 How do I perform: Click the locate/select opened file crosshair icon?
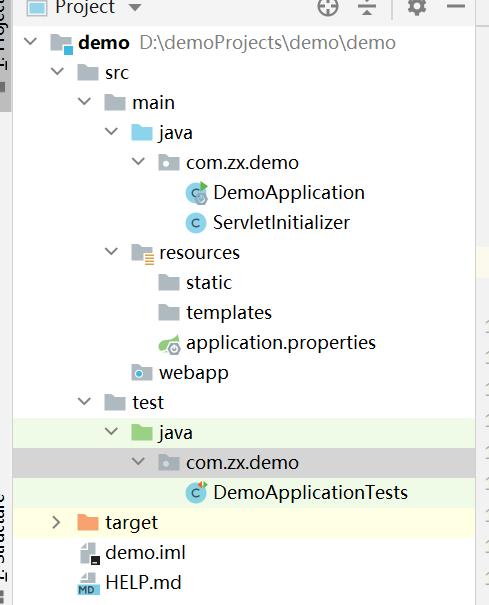tap(328, 7)
